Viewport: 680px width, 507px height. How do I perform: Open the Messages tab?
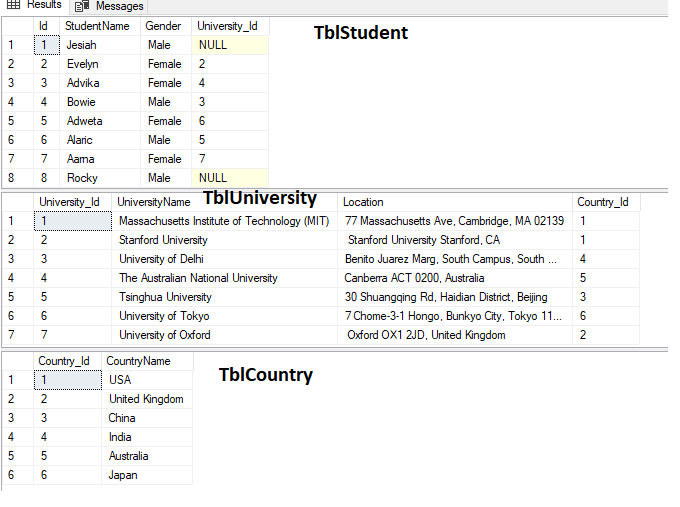coord(109,6)
